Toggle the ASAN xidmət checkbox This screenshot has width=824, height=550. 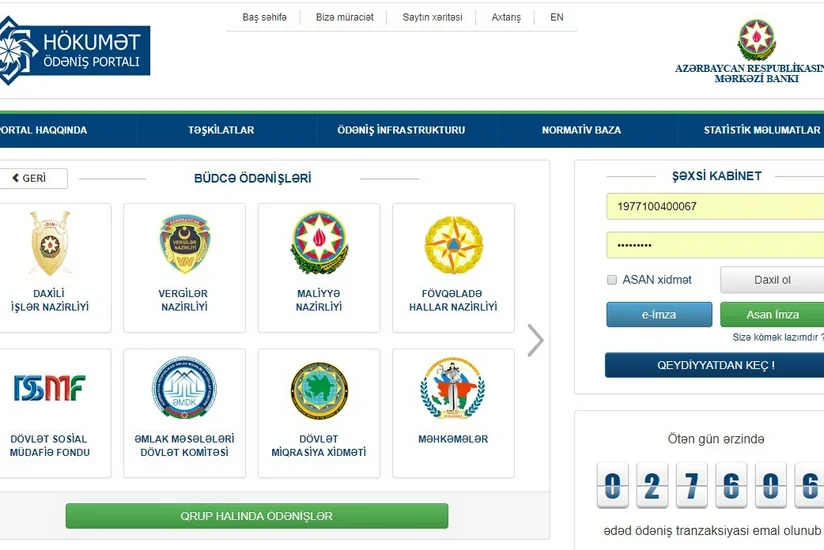pos(612,280)
